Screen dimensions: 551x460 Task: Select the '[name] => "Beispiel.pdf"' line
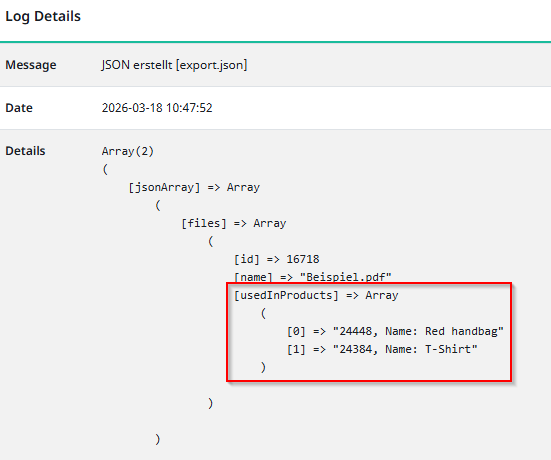(313, 277)
